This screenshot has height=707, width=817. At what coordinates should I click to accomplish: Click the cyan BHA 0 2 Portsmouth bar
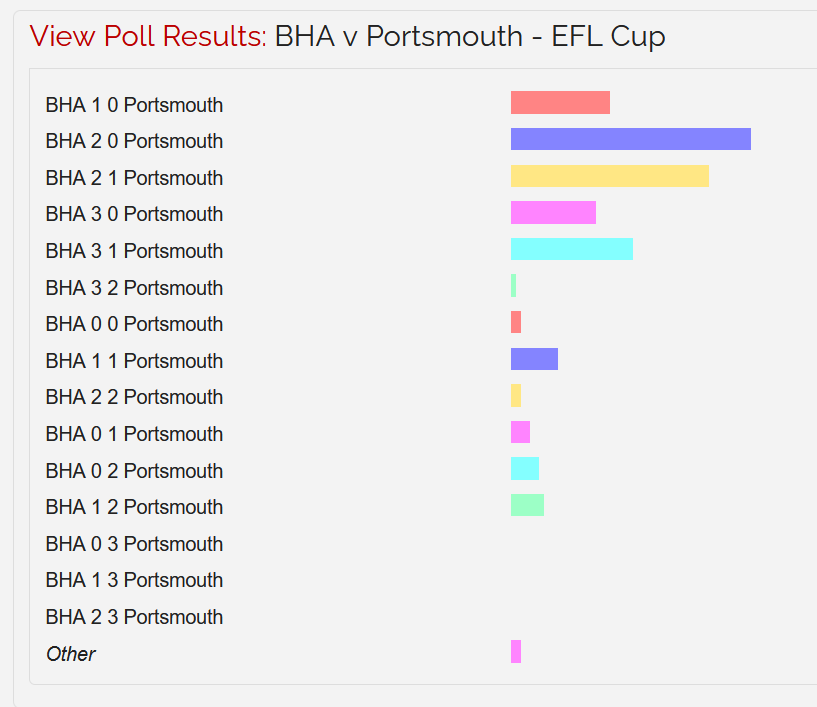525,468
